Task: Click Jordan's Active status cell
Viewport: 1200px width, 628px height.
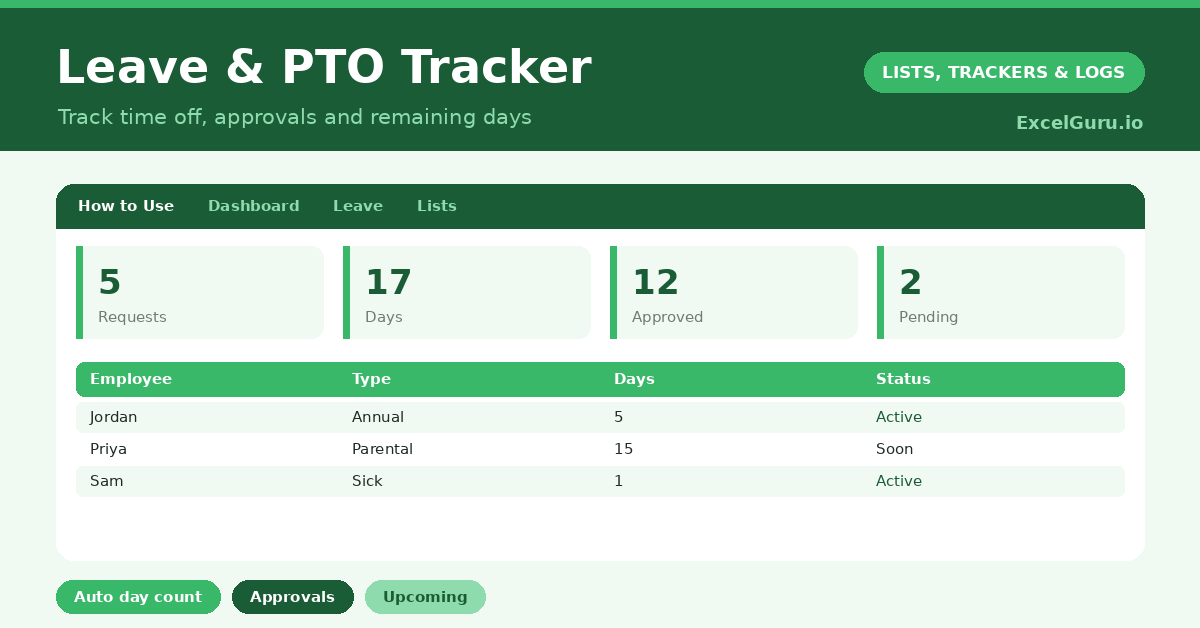Action: click(899, 417)
